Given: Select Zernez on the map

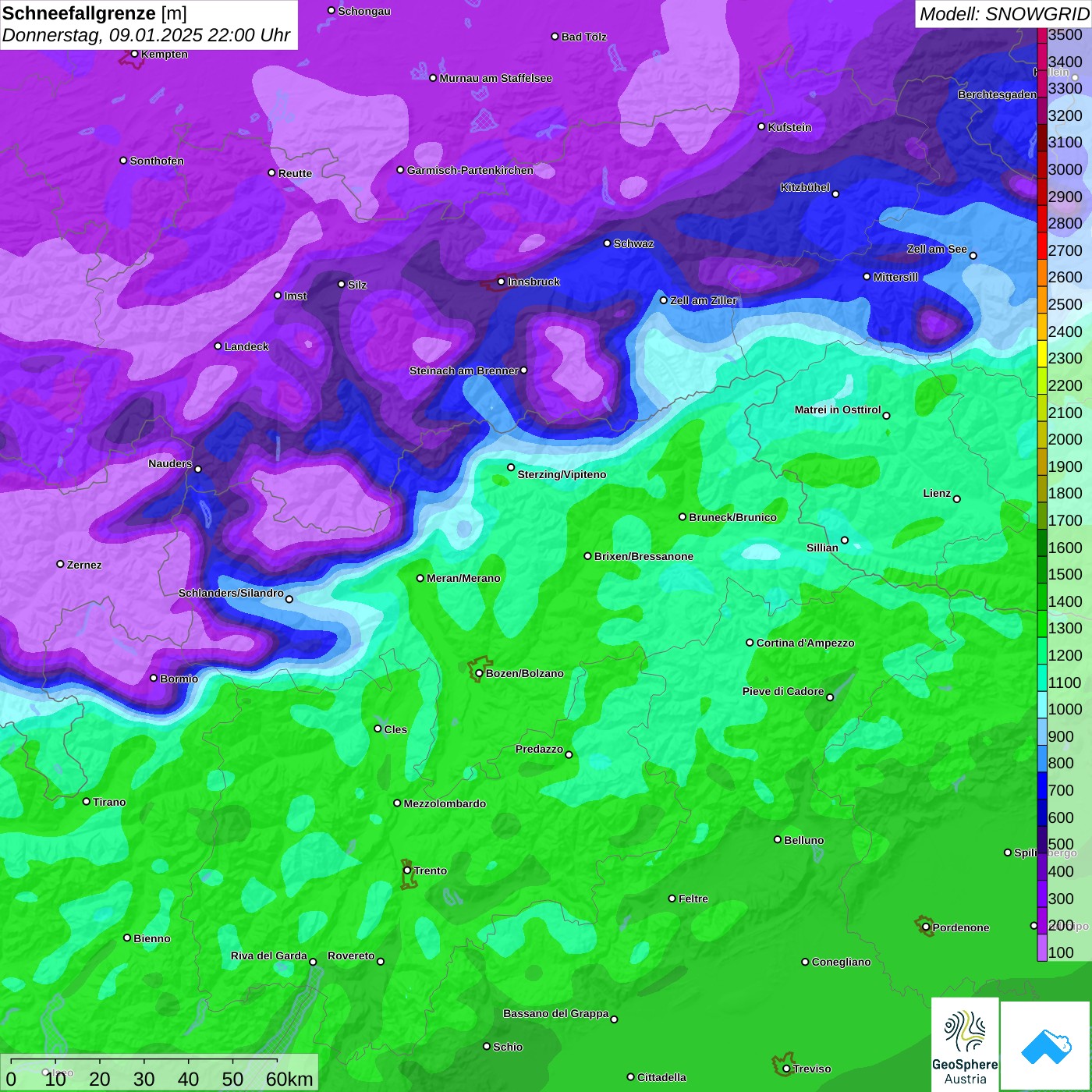Looking at the screenshot, I should click(x=84, y=565).
